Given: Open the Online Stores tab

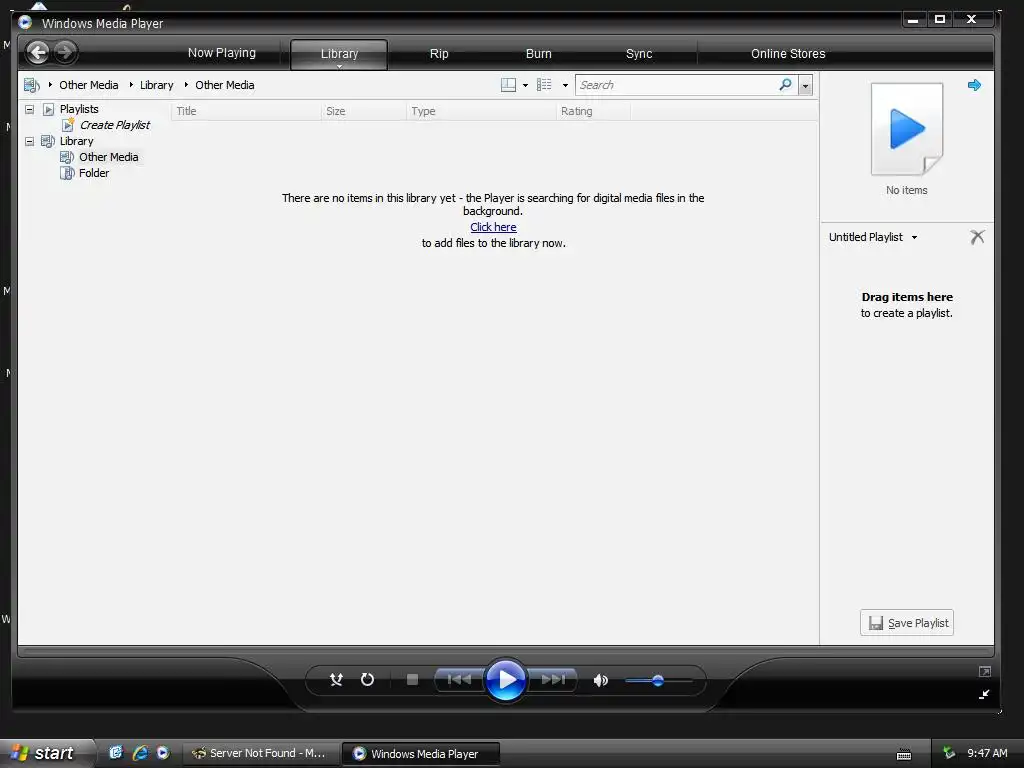Looking at the screenshot, I should [x=788, y=54].
